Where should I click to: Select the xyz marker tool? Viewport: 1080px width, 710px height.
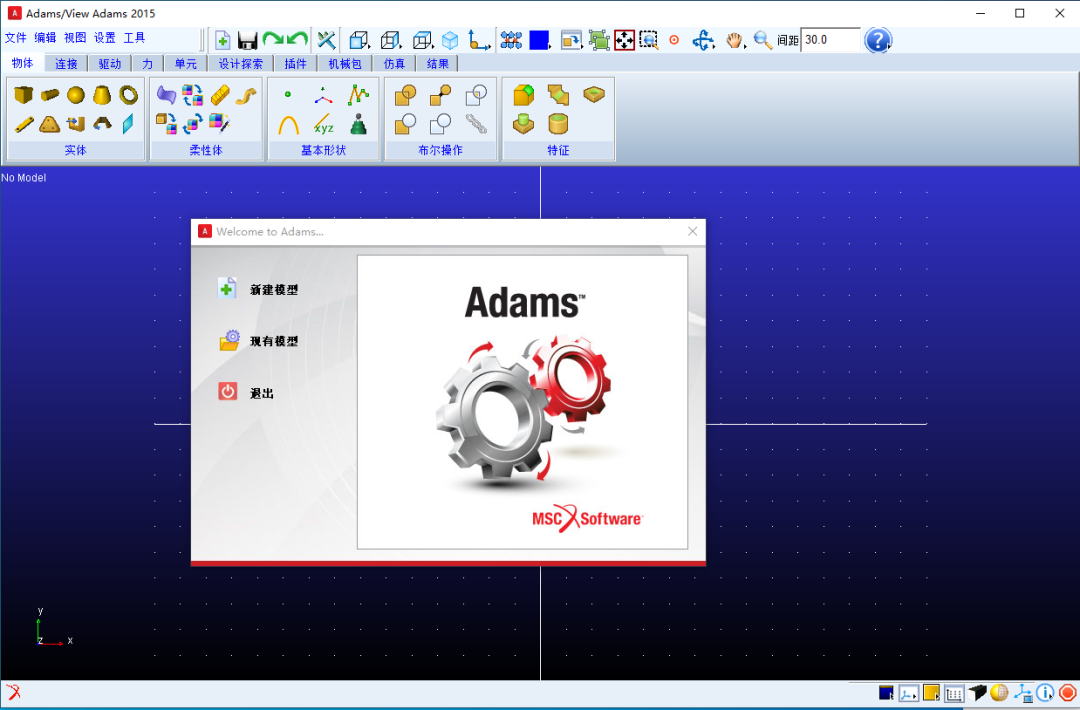coord(323,125)
